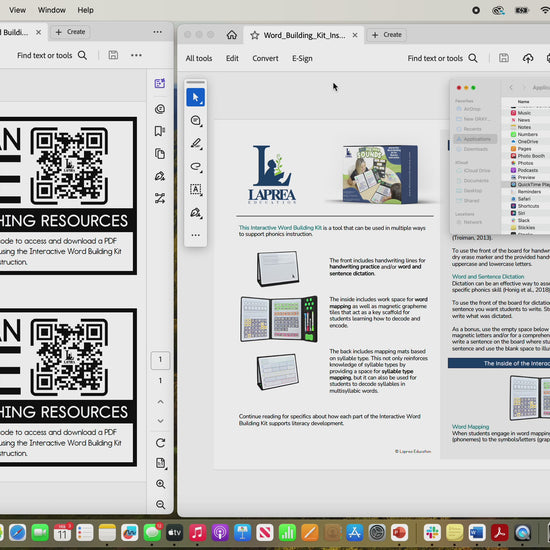Save file using disk icon in right window

point(504,58)
